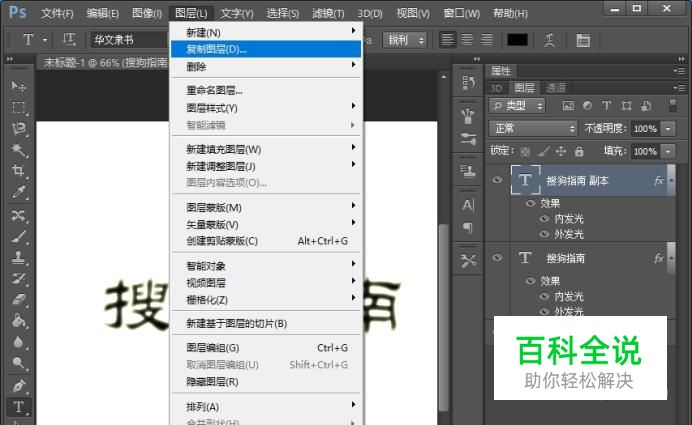Filter layers by type (text) layers
692x425 pixels.
pos(607,105)
